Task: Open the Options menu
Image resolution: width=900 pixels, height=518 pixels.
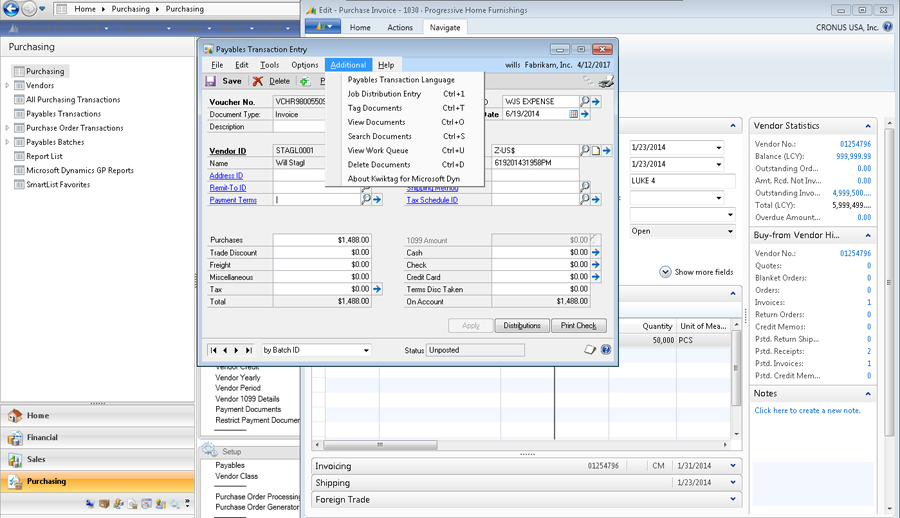Action: 304,65
